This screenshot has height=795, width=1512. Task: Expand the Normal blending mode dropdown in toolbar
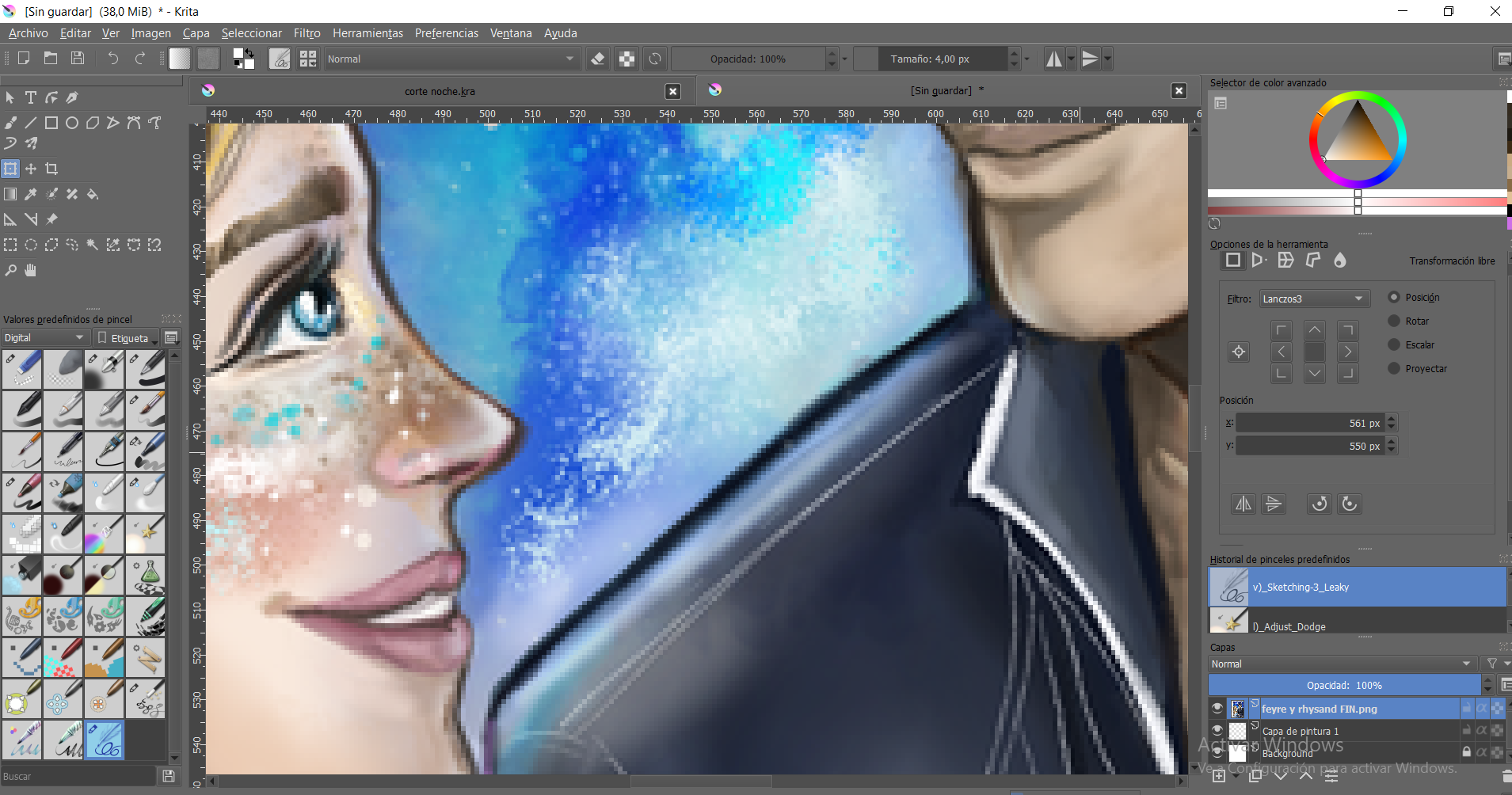(x=450, y=59)
